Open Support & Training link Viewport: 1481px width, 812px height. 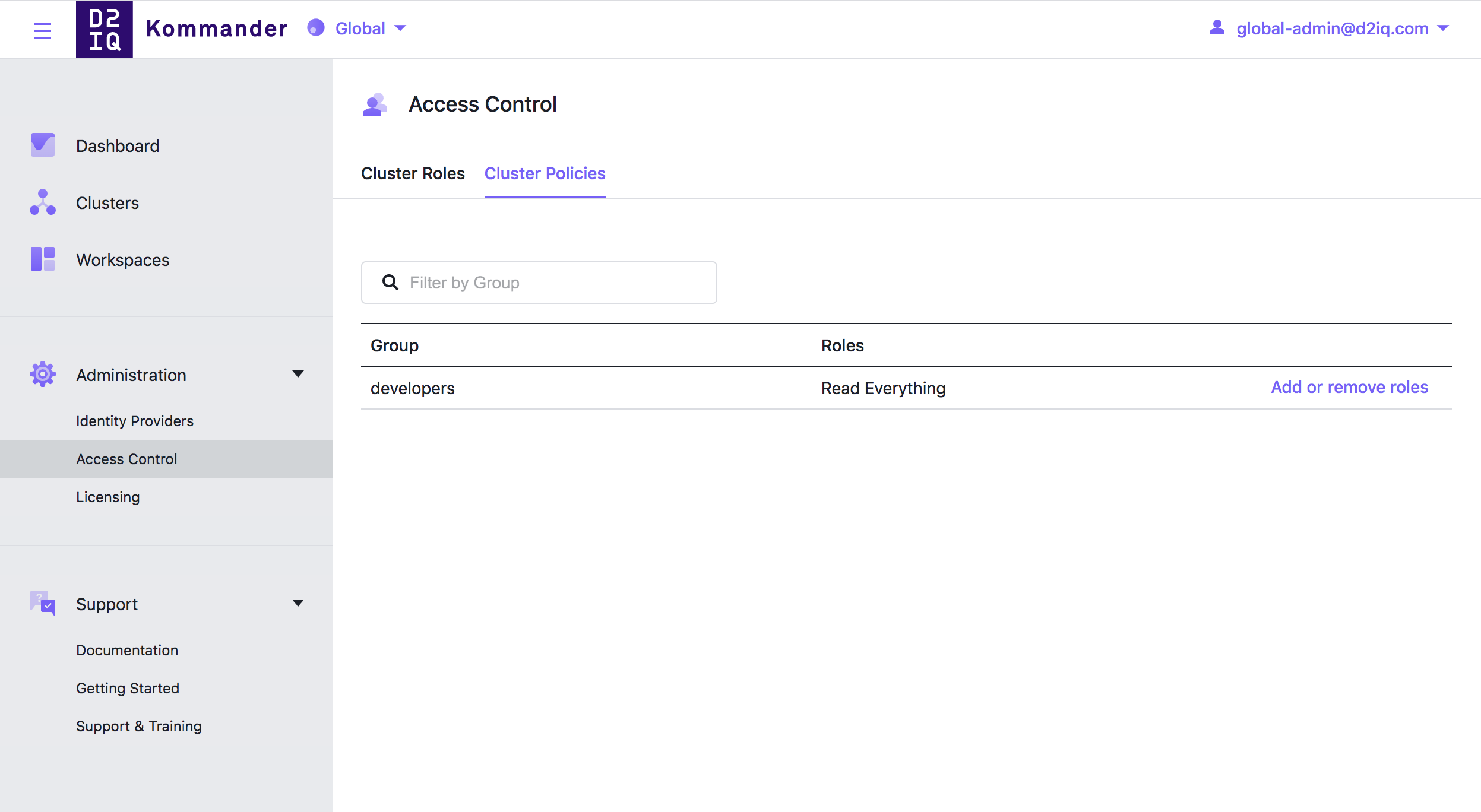click(x=139, y=726)
